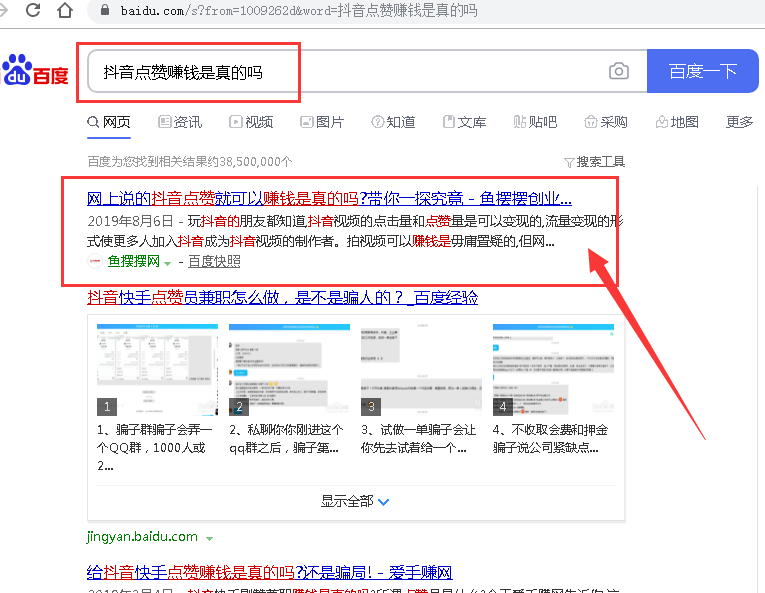The height and width of the screenshot is (593, 765).
Task: Open the 知道 tab
Action: pyautogui.click(x=393, y=122)
